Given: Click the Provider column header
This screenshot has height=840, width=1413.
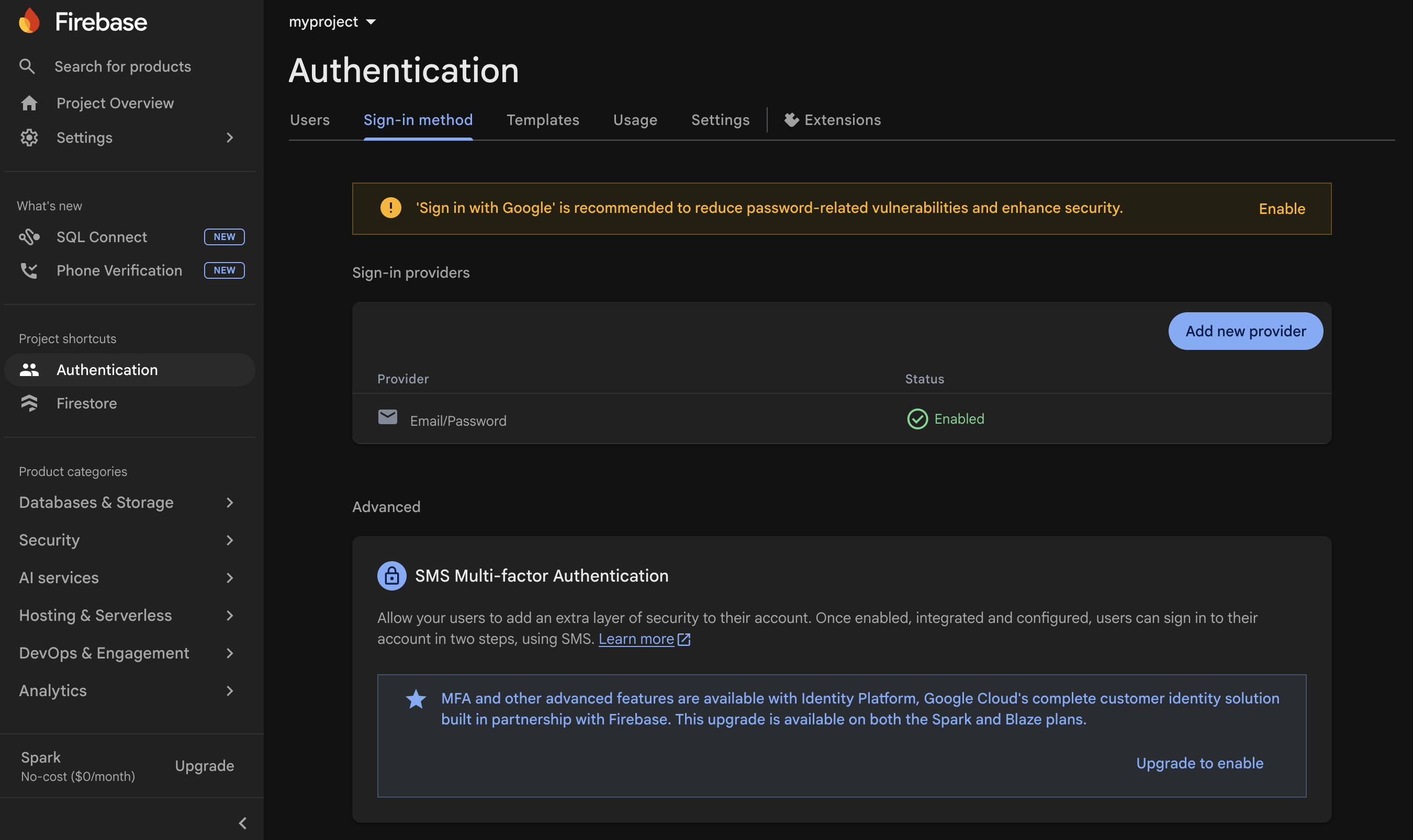Looking at the screenshot, I should click(x=402, y=379).
